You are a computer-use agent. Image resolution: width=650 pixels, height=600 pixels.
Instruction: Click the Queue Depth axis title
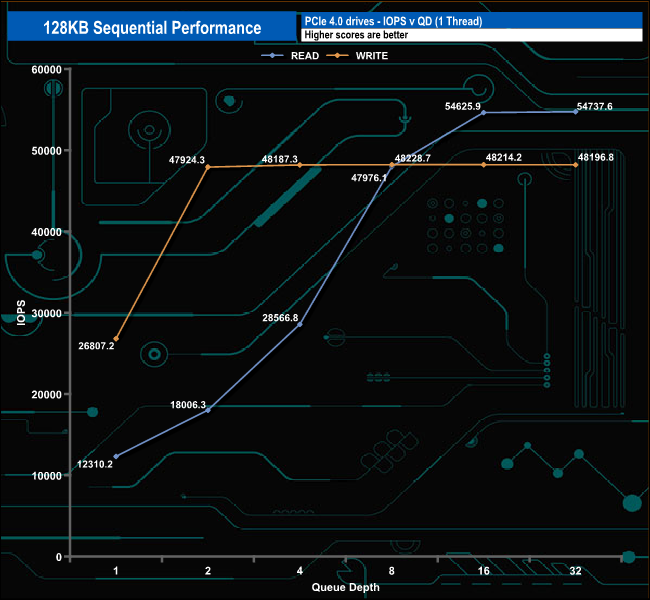click(345, 588)
